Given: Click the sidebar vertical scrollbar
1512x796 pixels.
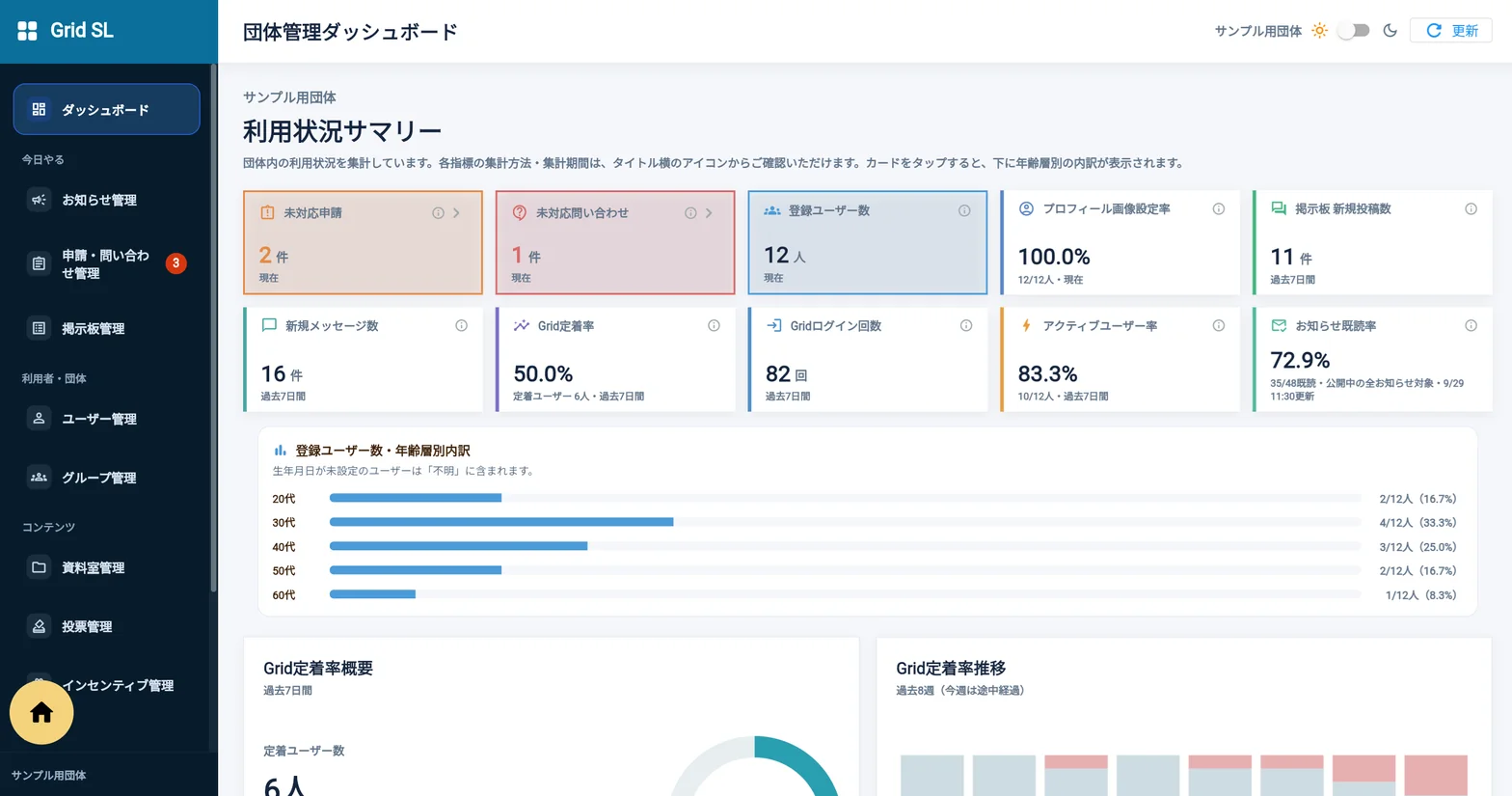Looking at the screenshot, I should [x=213, y=328].
